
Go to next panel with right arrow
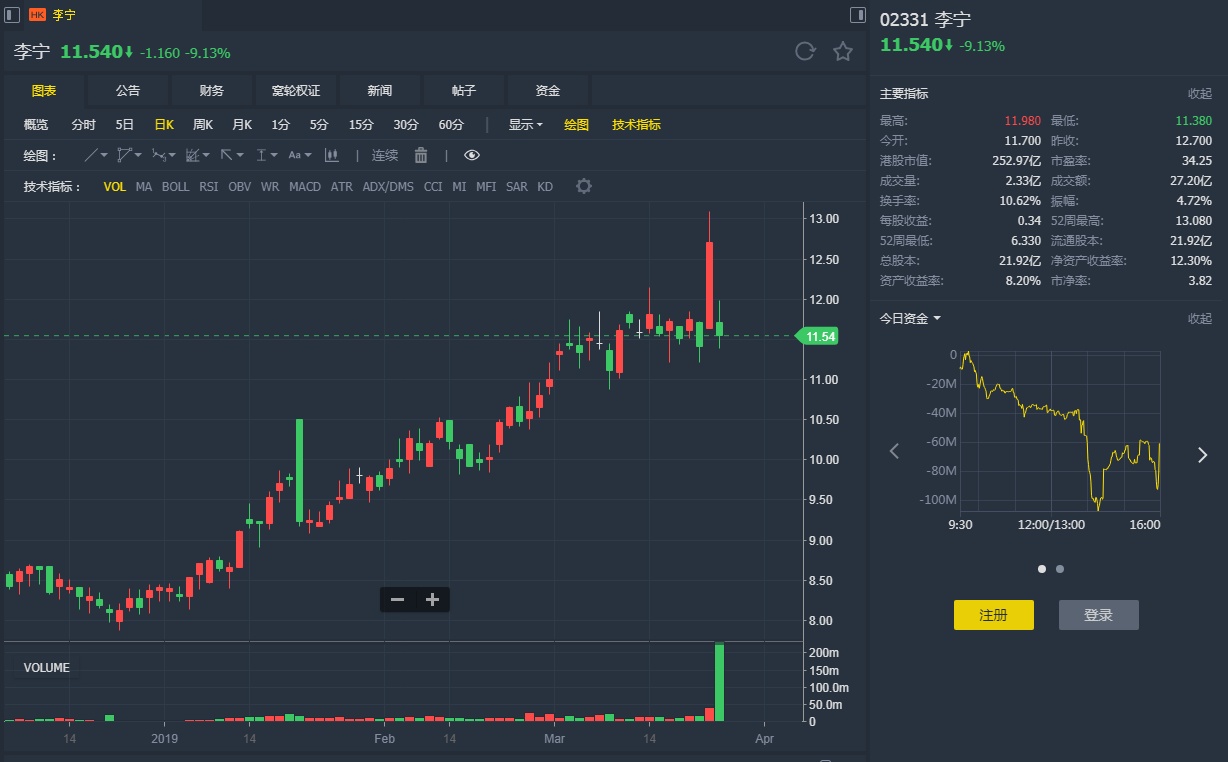[1202, 455]
